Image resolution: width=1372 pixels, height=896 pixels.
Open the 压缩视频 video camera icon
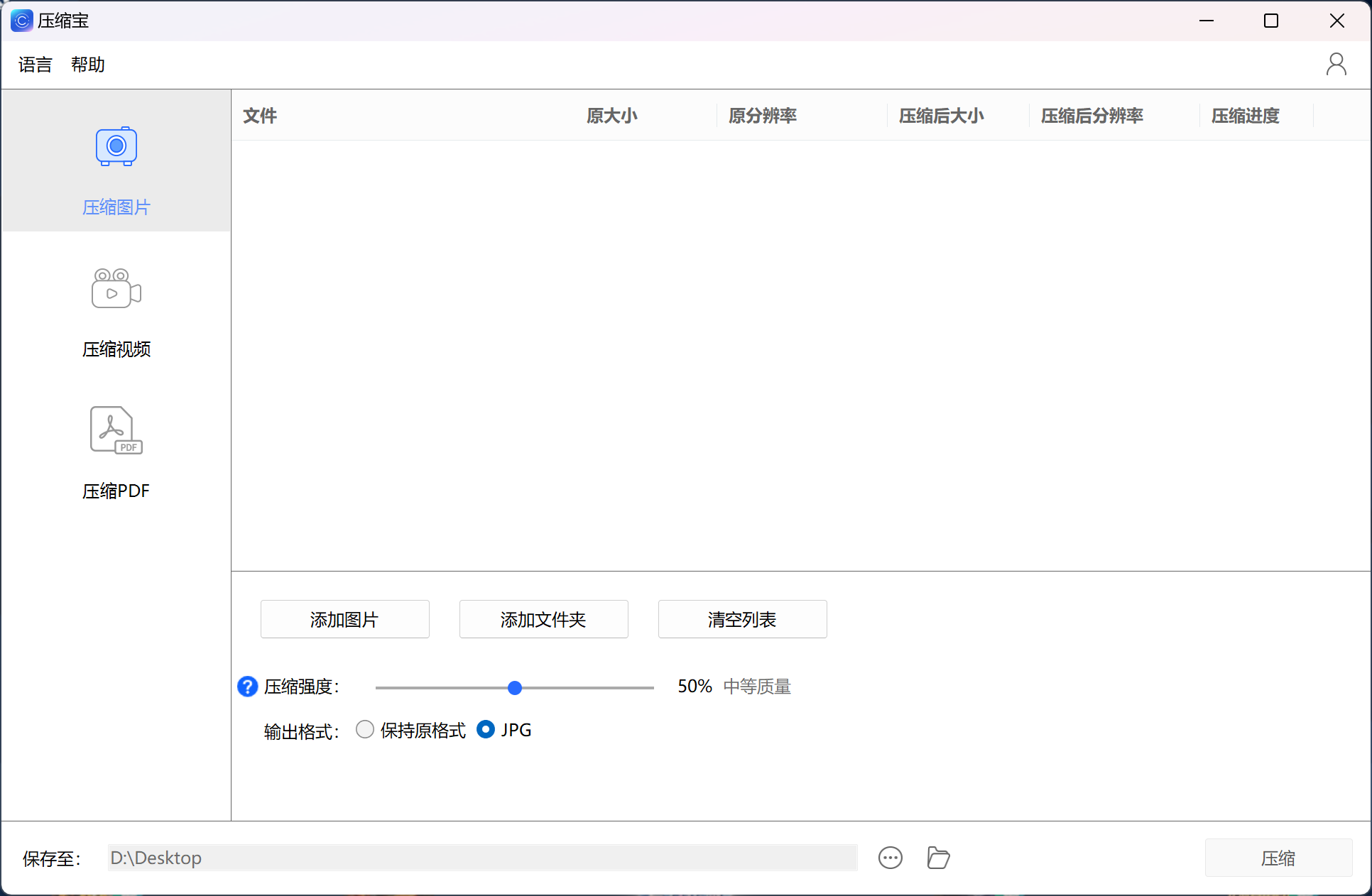tap(116, 288)
